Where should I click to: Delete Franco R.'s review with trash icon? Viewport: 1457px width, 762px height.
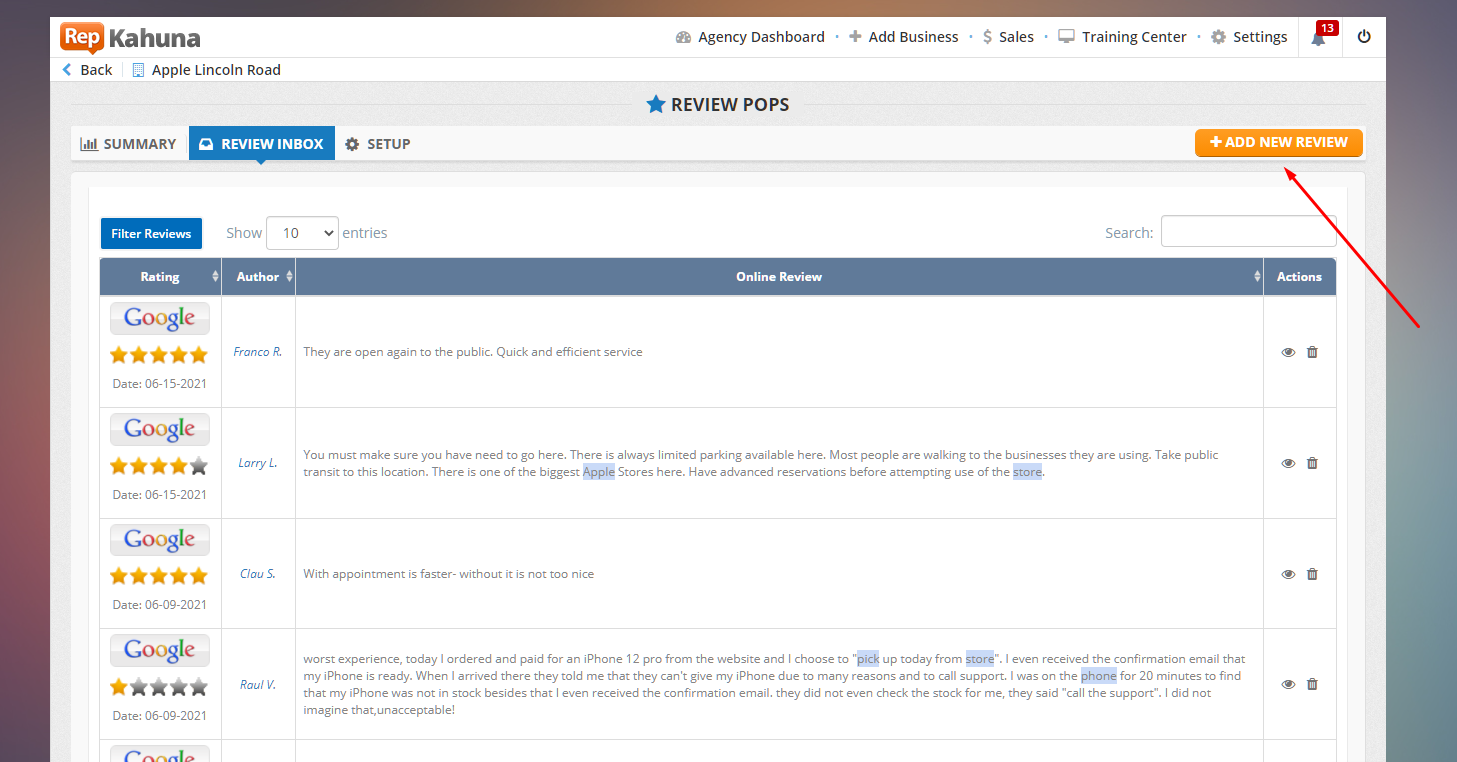click(1312, 352)
